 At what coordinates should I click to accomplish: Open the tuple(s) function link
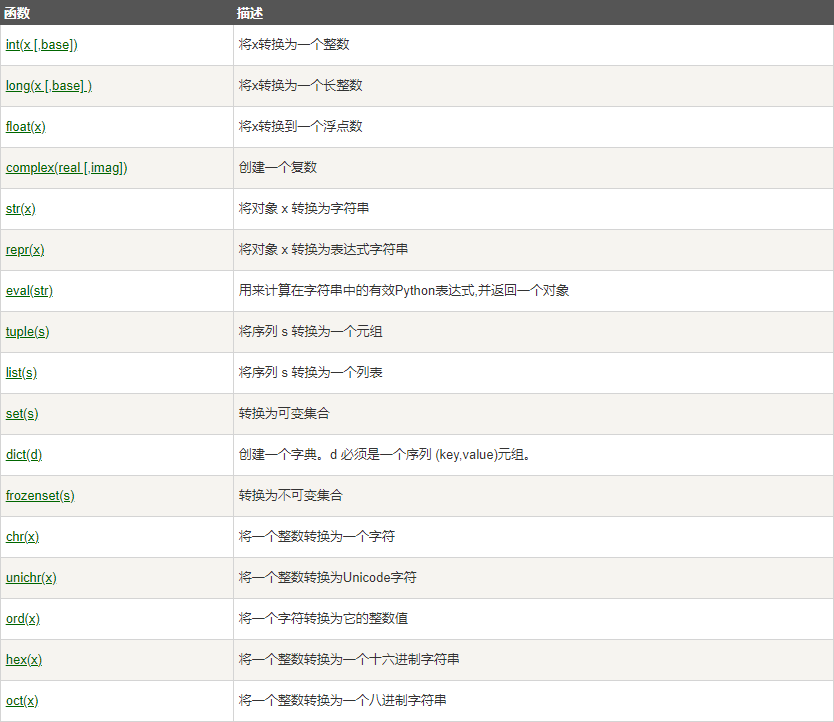pos(28,331)
